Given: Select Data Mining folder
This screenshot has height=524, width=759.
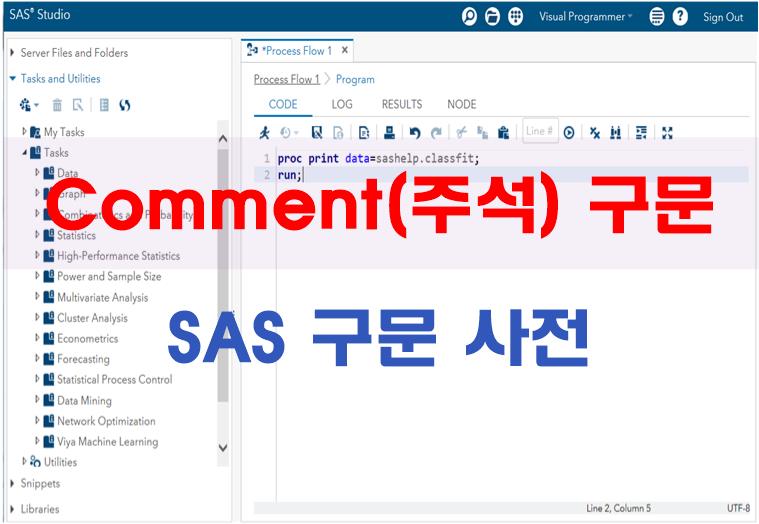Looking at the screenshot, I should click(84, 400).
